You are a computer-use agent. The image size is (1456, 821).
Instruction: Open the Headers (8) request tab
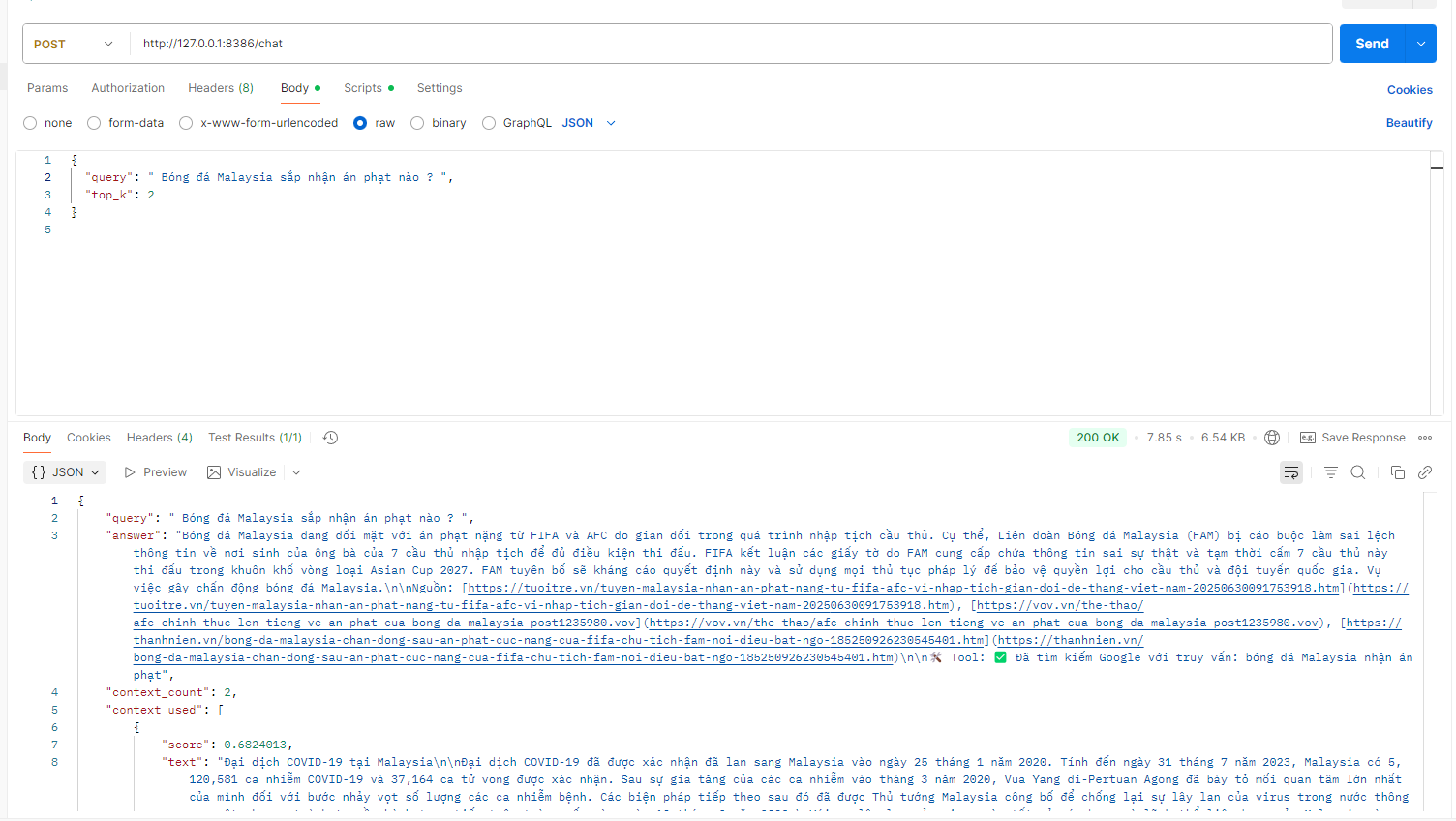[220, 88]
